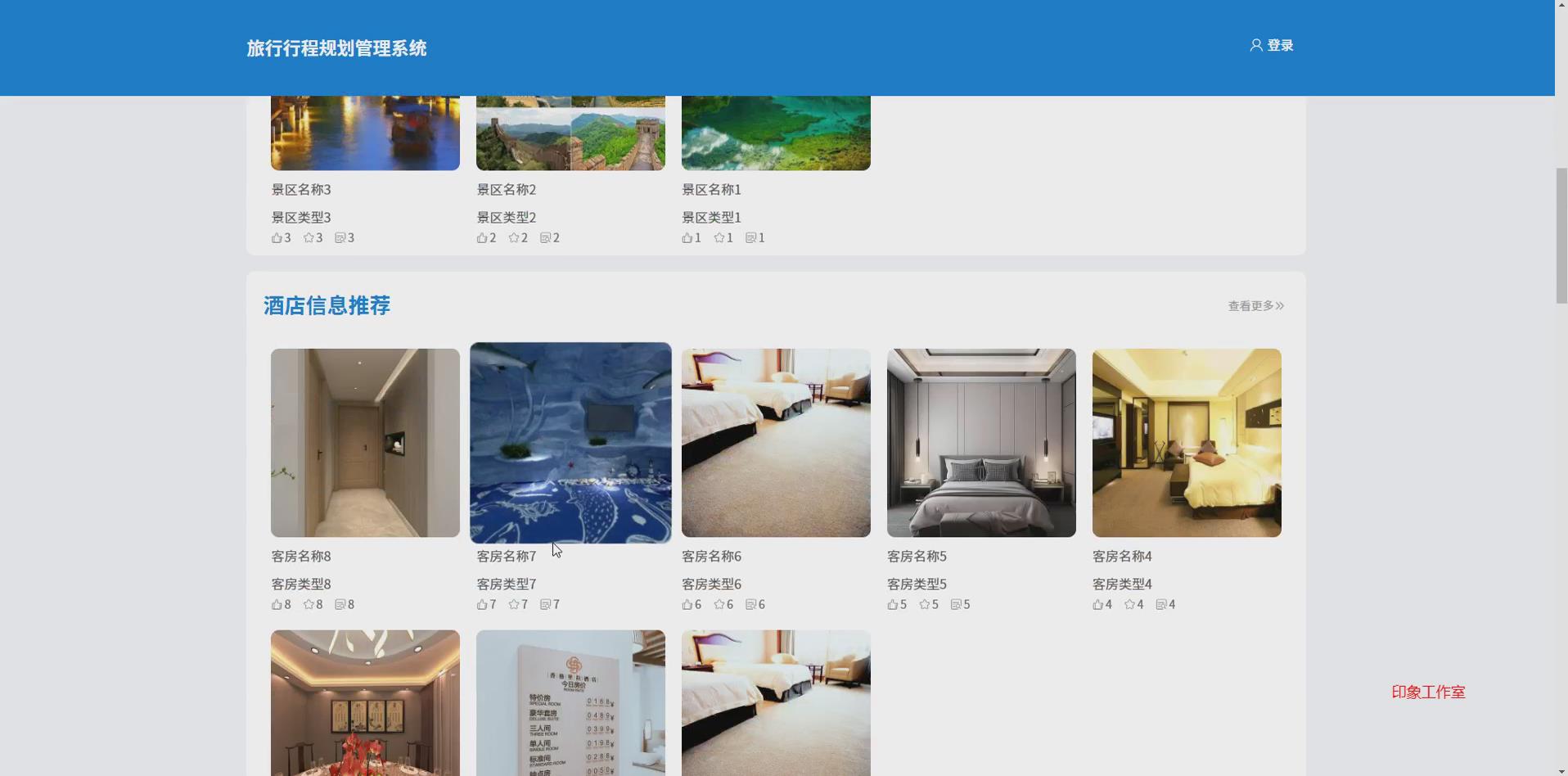1568x776 pixels.
Task: Click the login user icon
Action: pos(1256,45)
